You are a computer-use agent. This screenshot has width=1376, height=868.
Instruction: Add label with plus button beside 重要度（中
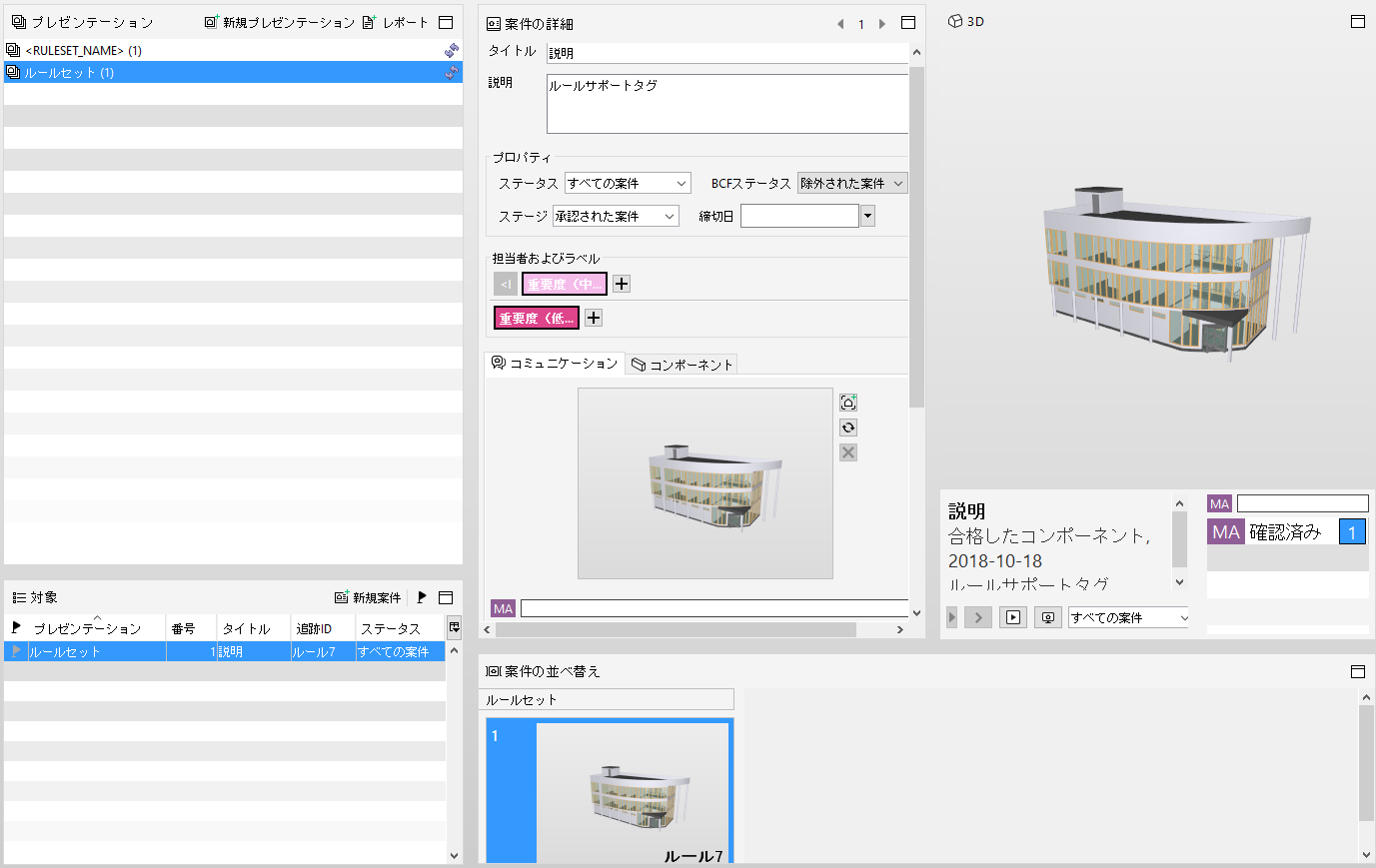tap(622, 284)
